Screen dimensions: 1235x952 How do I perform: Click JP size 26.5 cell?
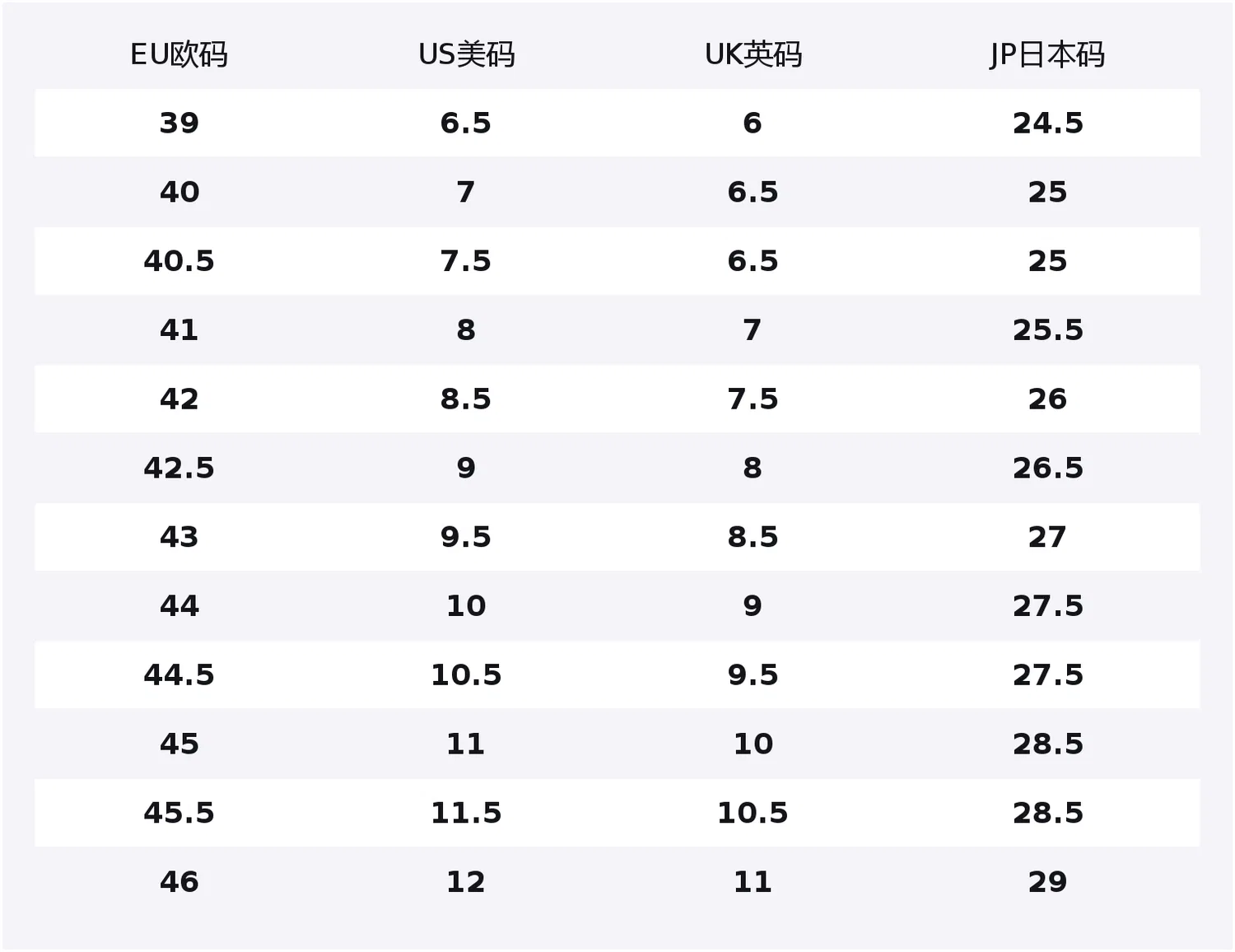point(1047,469)
